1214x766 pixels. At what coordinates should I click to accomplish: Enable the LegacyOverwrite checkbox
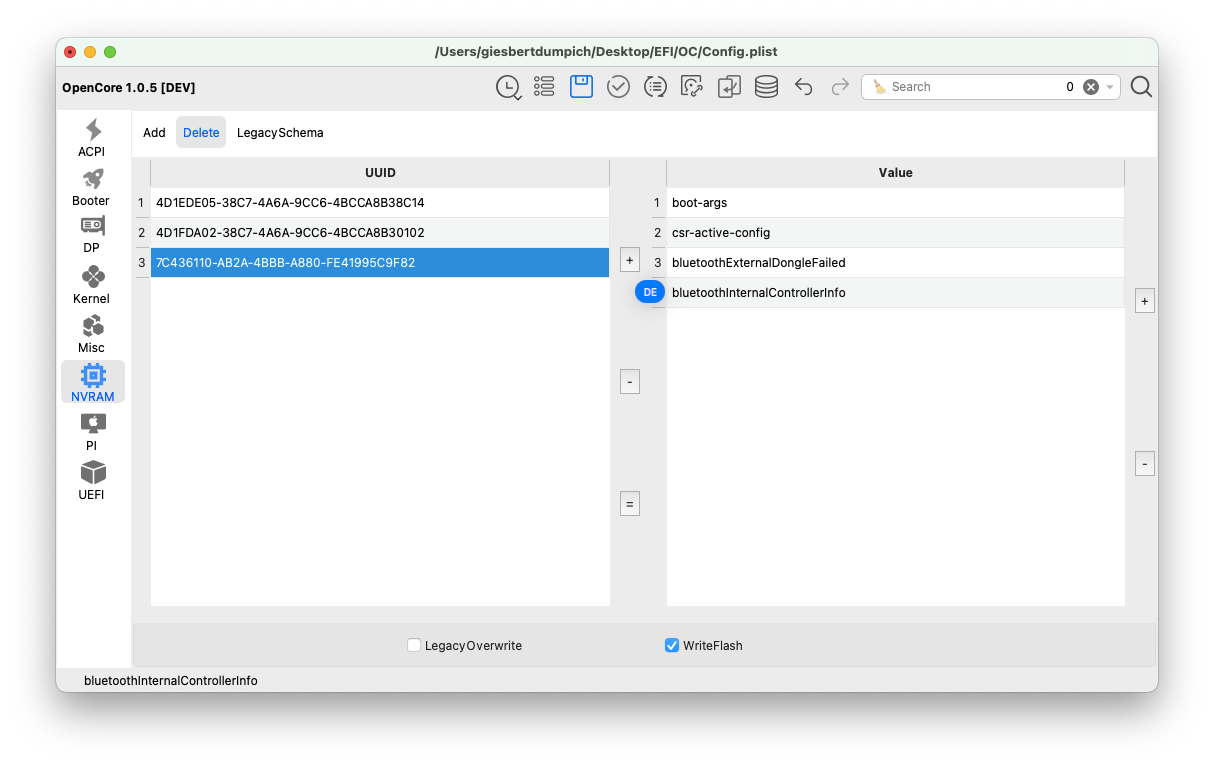pyautogui.click(x=414, y=645)
